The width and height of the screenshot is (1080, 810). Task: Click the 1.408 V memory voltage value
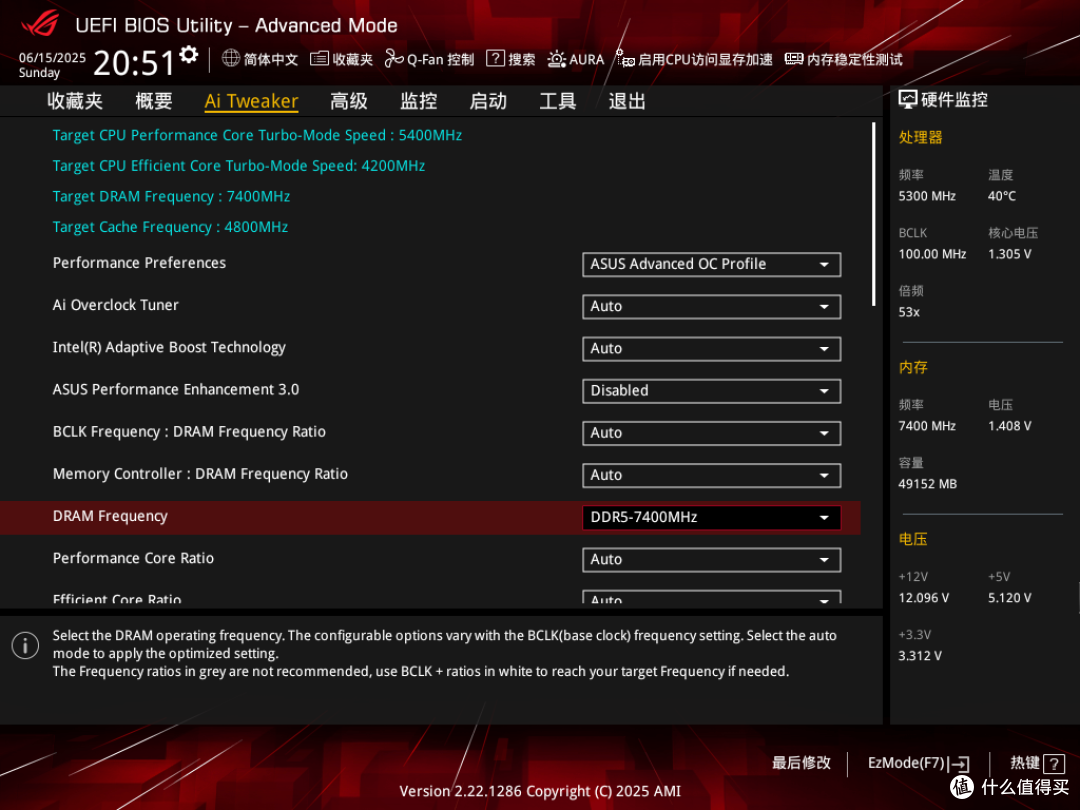[1010, 426]
